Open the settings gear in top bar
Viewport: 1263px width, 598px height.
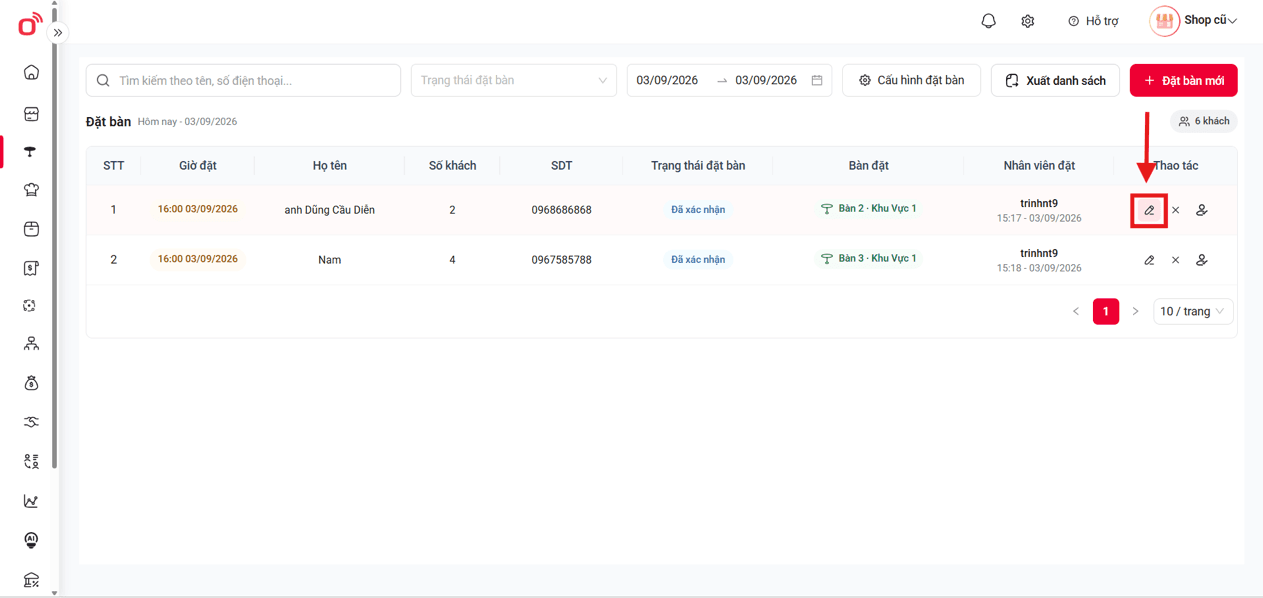(1028, 21)
